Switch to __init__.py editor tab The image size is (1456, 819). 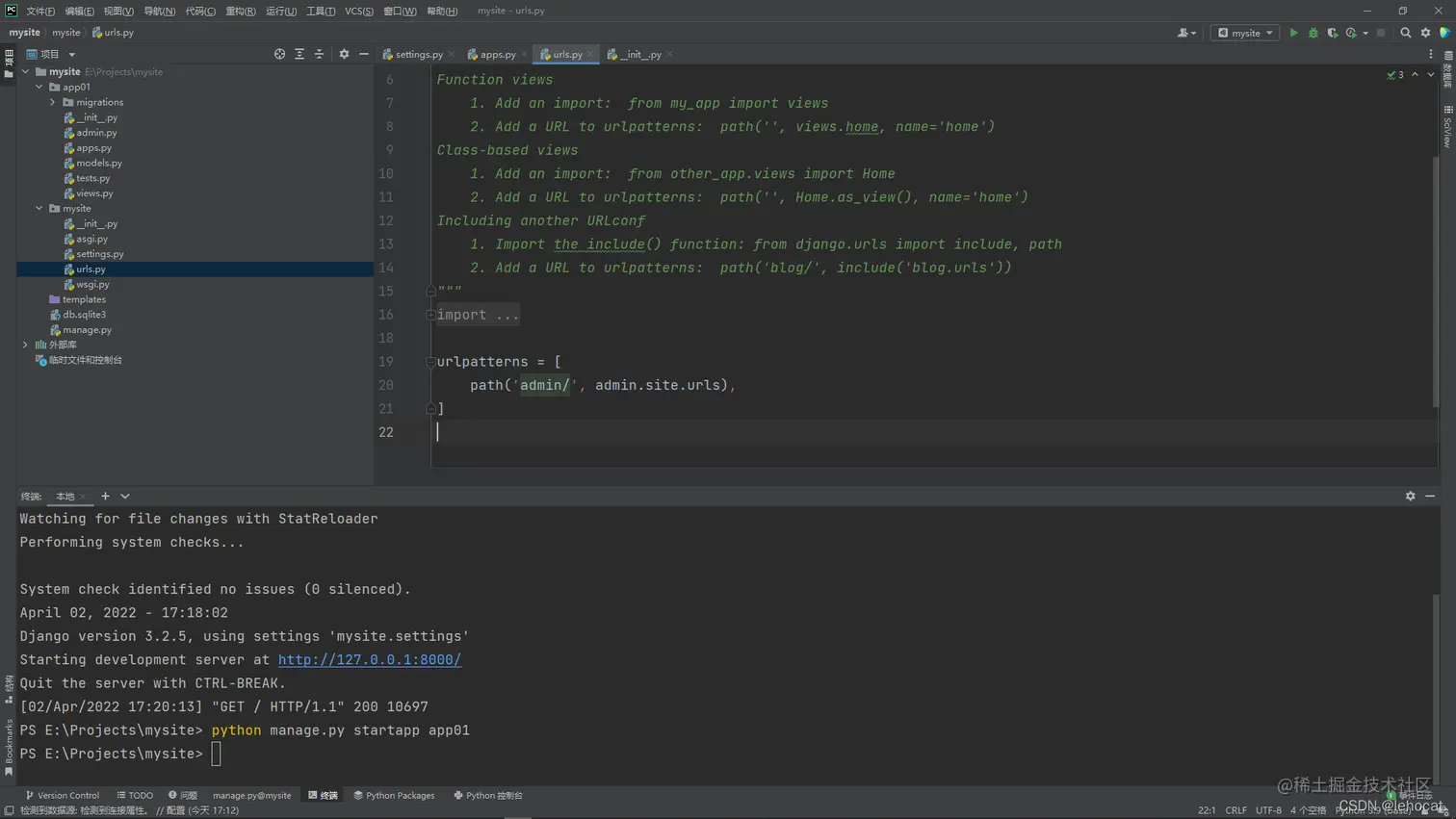[636, 54]
